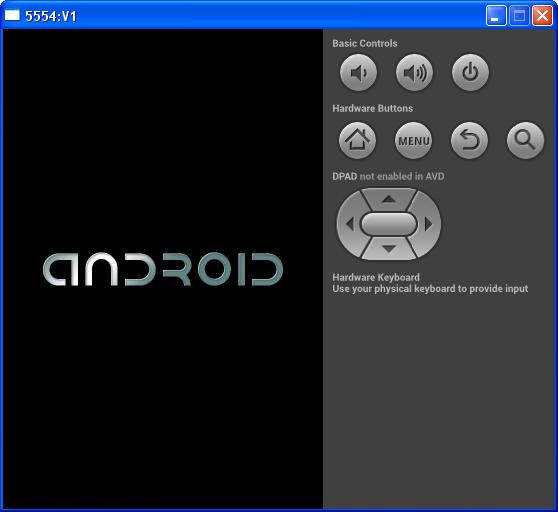Click 'Use your physical keyboard to provide input'
The height and width of the screenshot is (512, 558).
[430, 289]
